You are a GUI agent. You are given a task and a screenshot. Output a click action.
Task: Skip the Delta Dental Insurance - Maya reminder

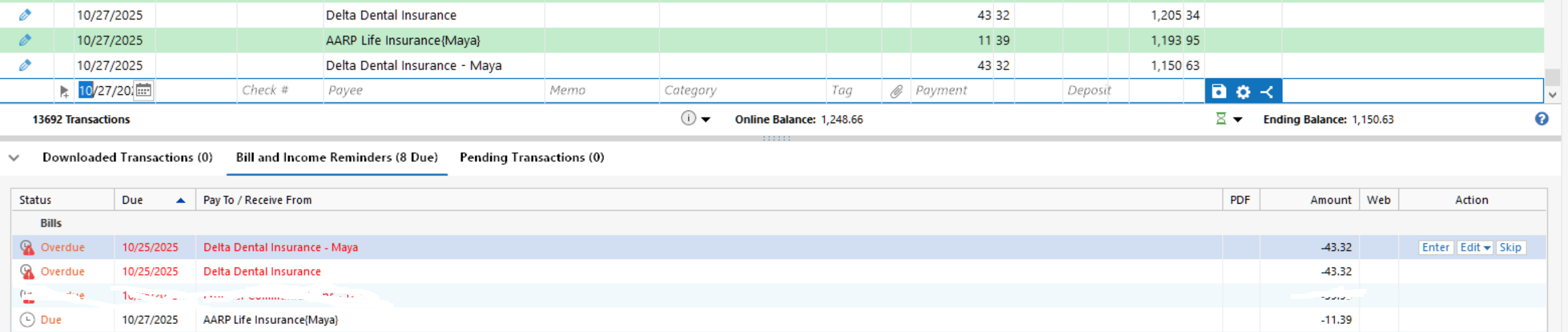click(1510, 247)
